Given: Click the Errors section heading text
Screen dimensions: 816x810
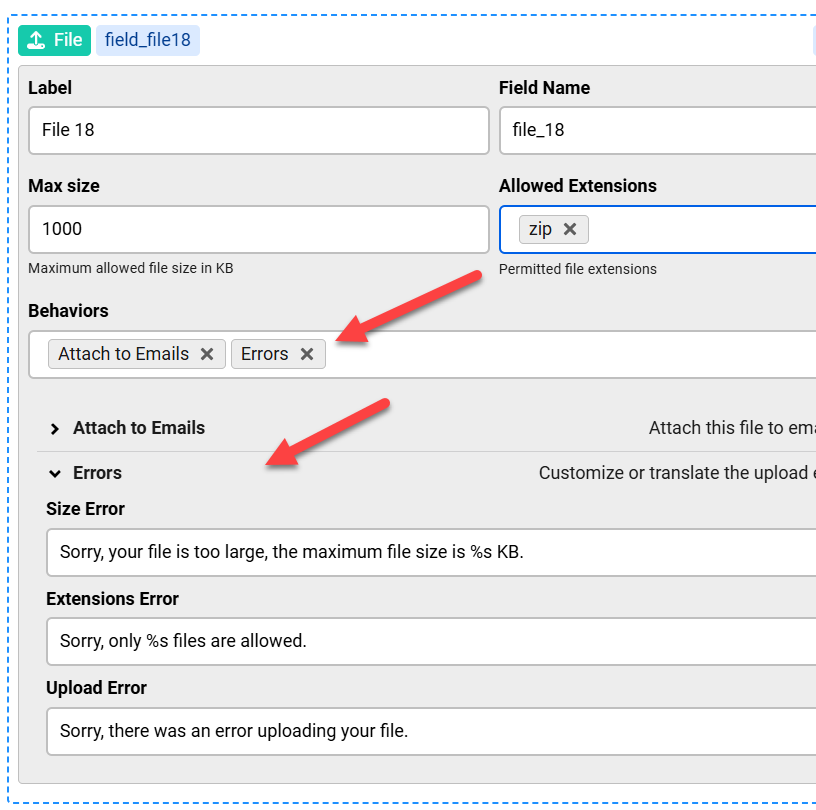Looking at the screenshot, I should coord(97,473).
